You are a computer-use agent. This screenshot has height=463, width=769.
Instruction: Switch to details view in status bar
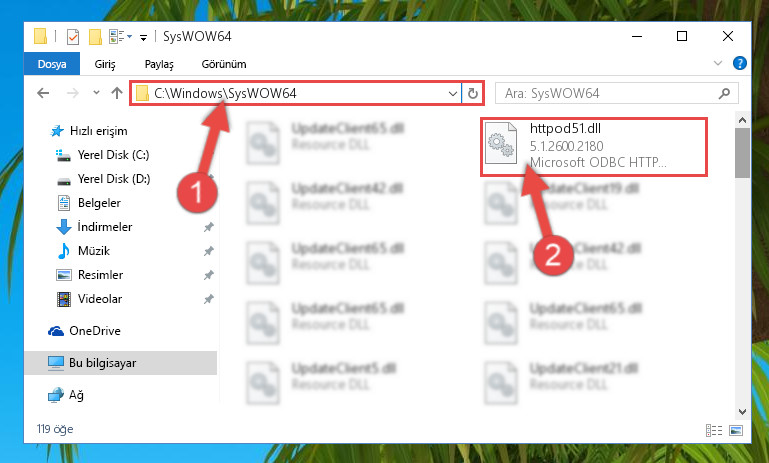(714, 431)
